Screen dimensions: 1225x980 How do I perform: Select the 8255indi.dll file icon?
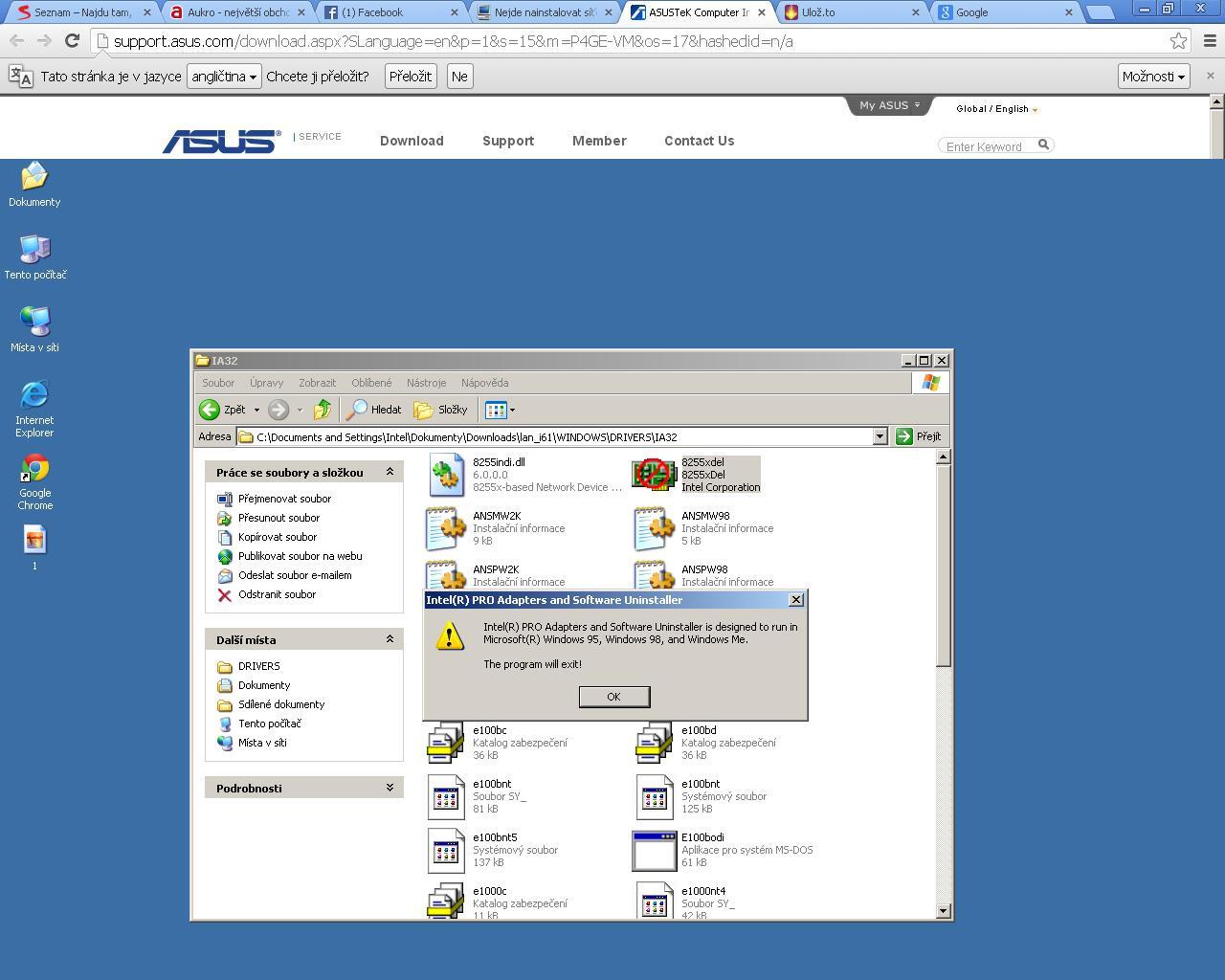[446, 476]
